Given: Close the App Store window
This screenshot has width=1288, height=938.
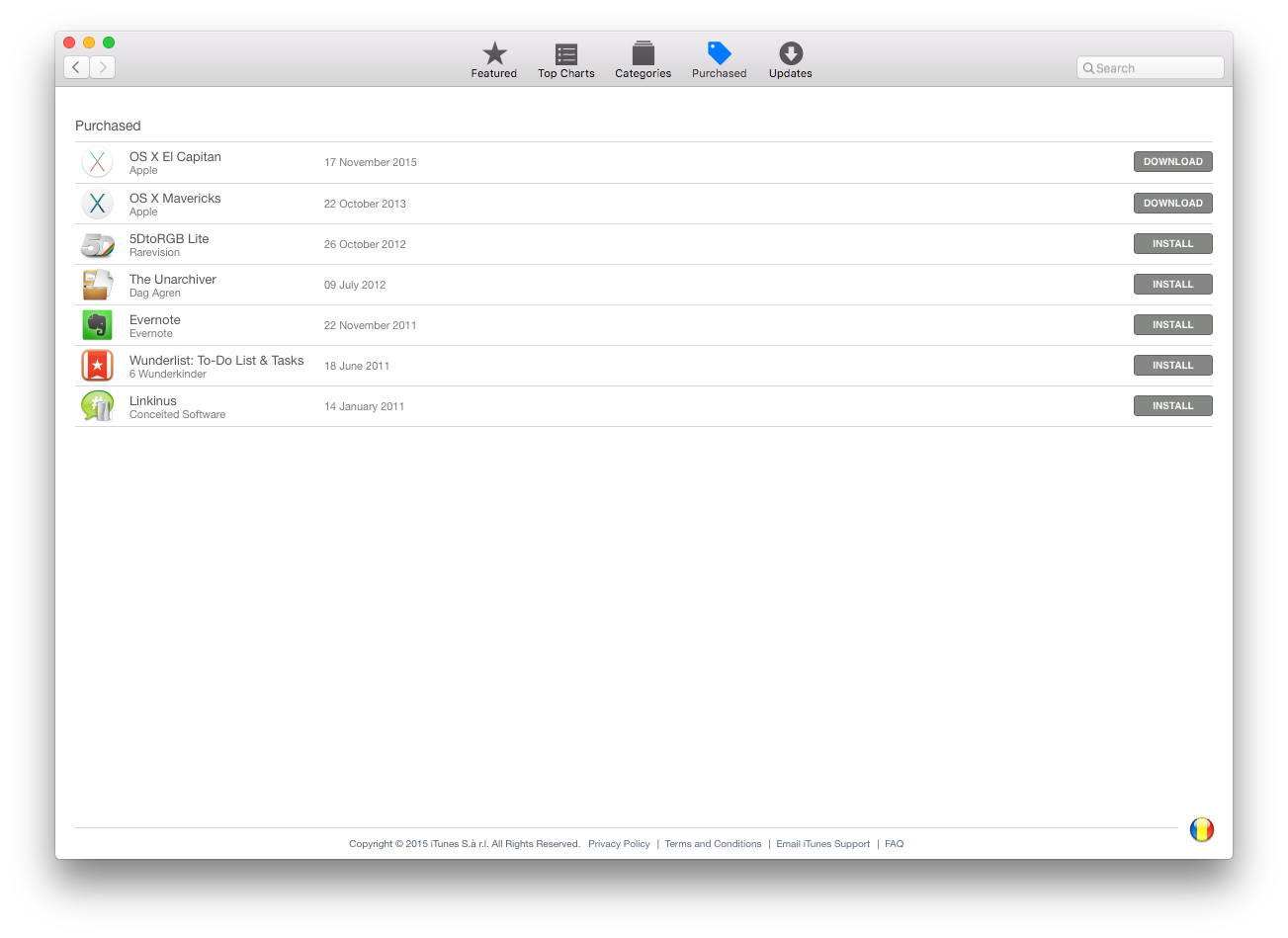Looking at the screenshot, I should tap(69, 43).
